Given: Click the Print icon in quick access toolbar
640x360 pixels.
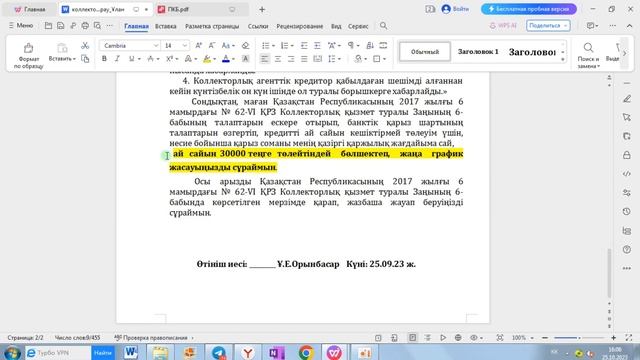Looking at the screenshot, I should click(x=85, y=26).
